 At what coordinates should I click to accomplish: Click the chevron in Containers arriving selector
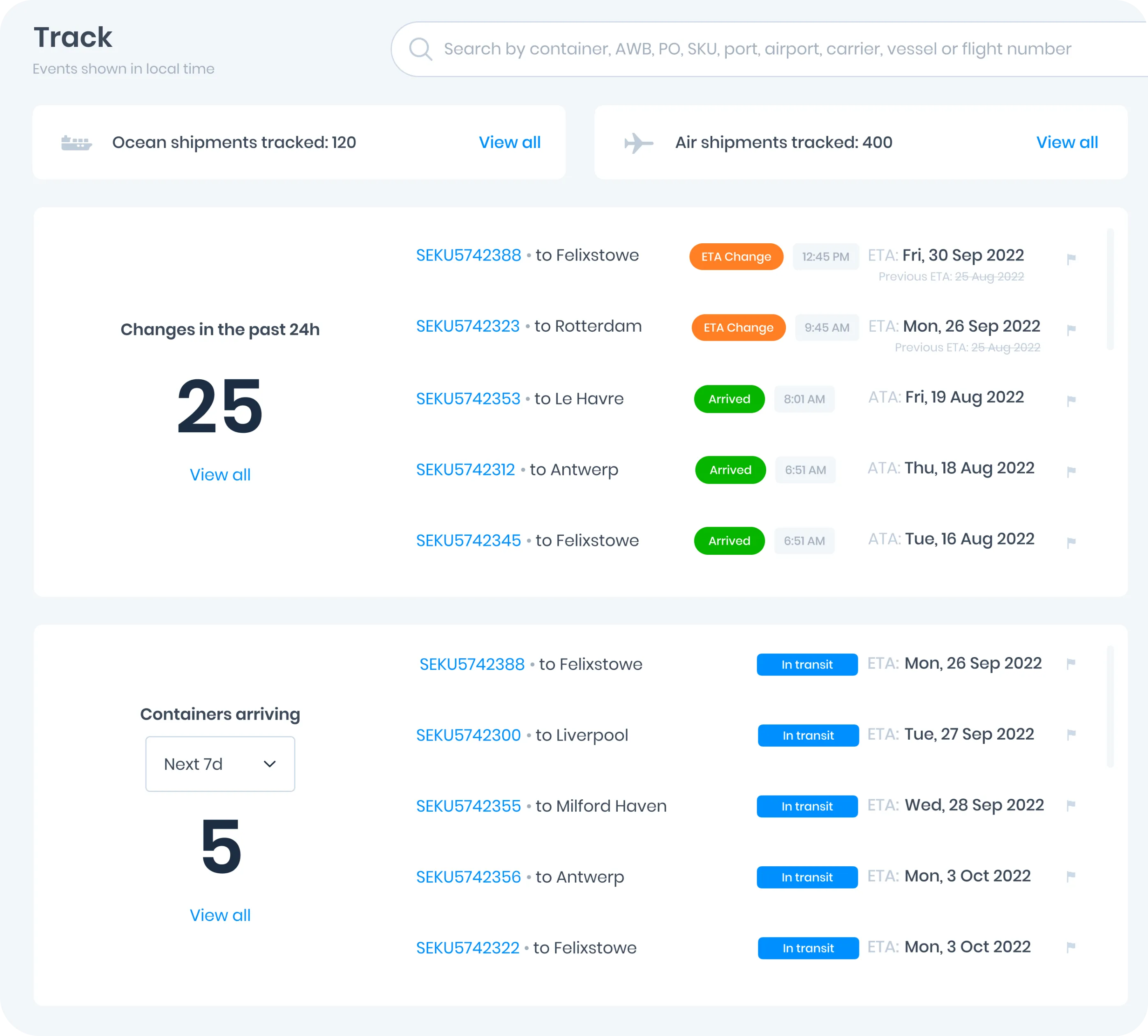[x=270, y=764]
